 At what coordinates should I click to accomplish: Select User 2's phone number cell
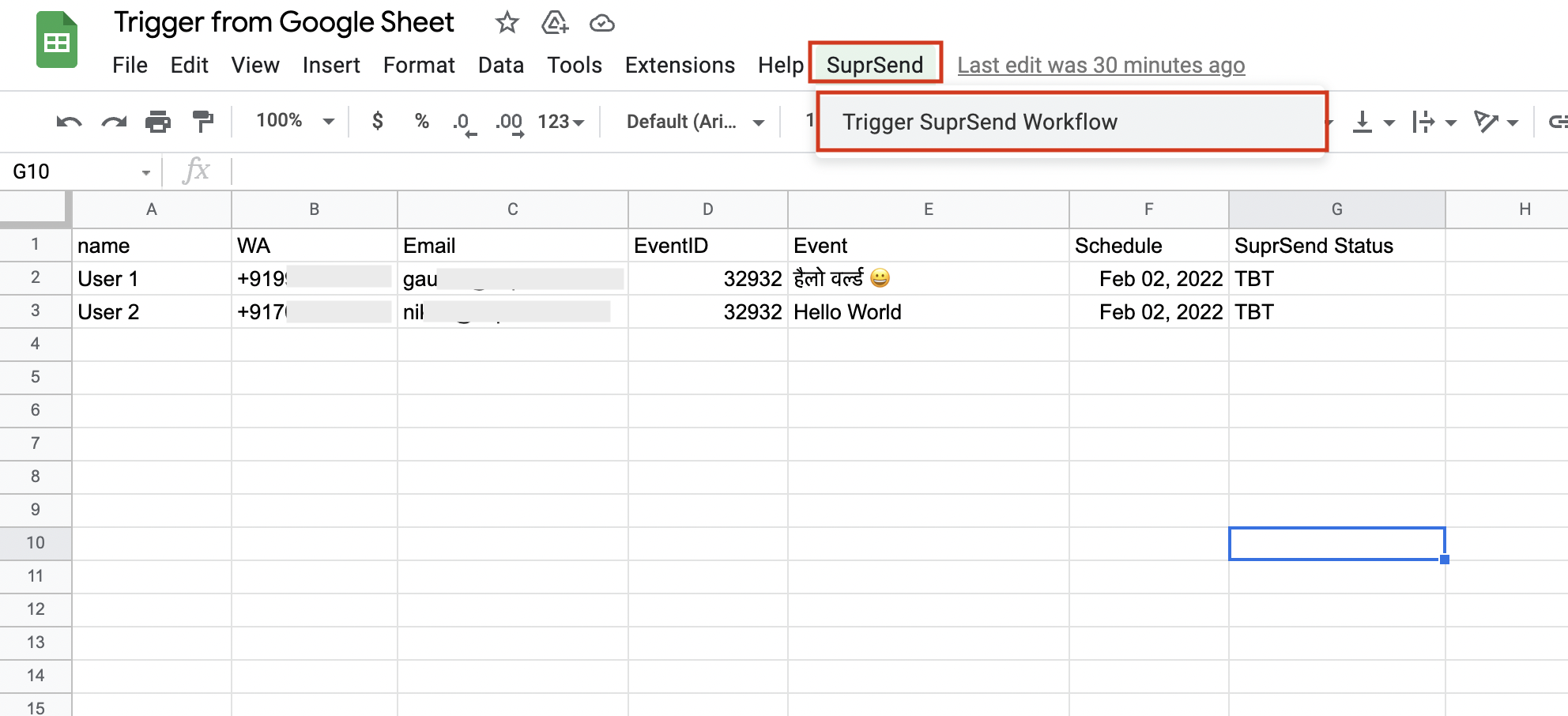(x=315, y=312)
